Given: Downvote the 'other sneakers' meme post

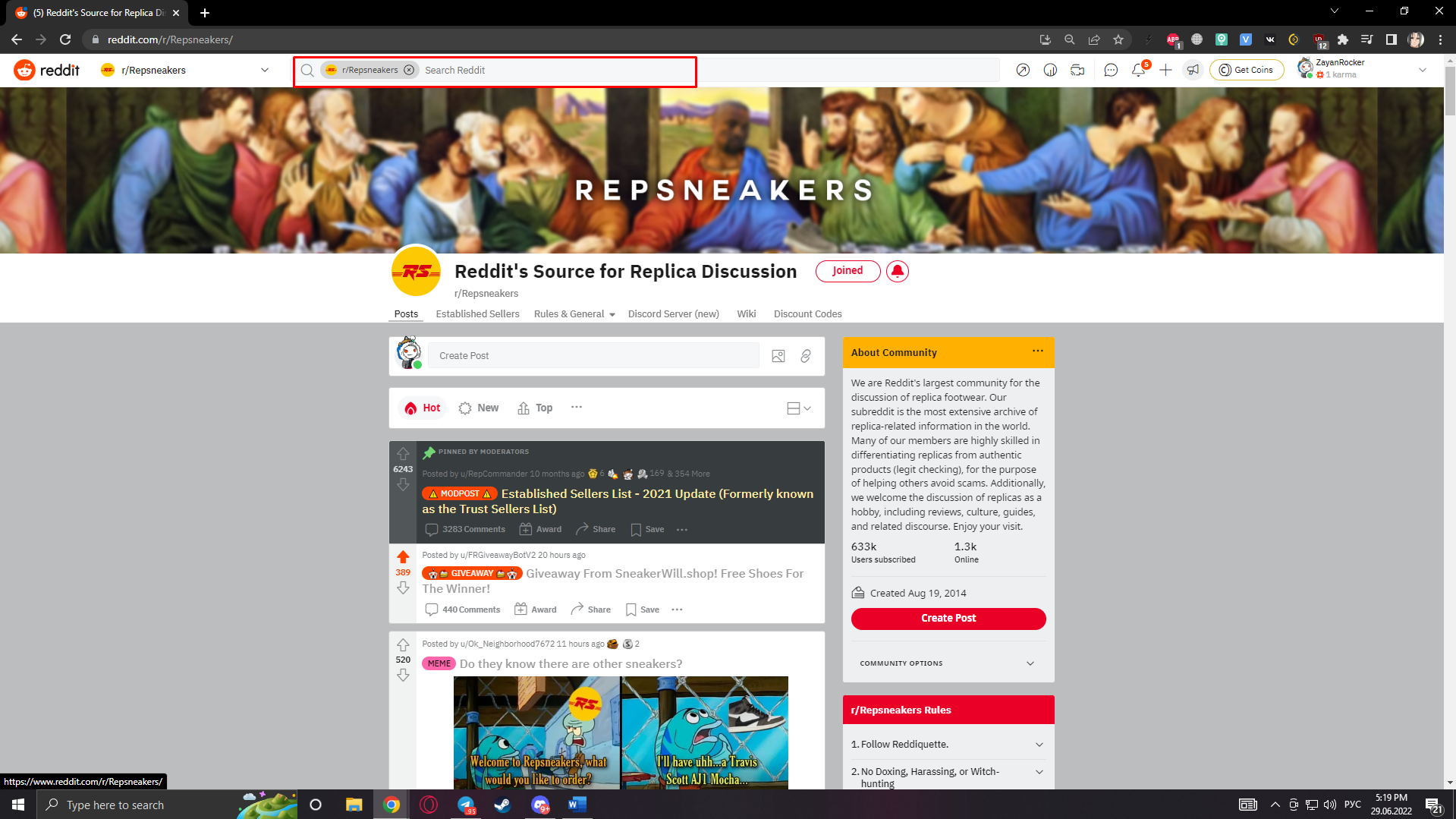Looking at the screenshot, I should point(403,675).
